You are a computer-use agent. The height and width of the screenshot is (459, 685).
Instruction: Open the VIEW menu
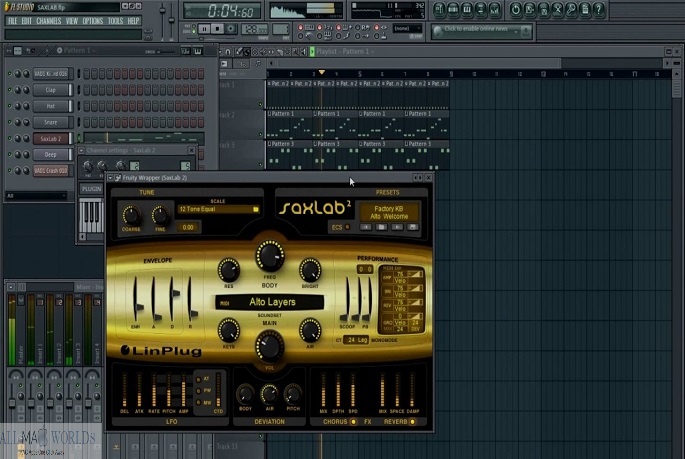(72, 21)
